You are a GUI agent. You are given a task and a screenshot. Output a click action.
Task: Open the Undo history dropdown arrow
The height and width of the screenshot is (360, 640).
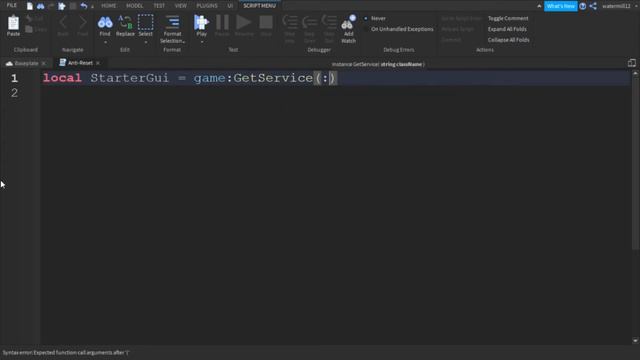(92, 7)
